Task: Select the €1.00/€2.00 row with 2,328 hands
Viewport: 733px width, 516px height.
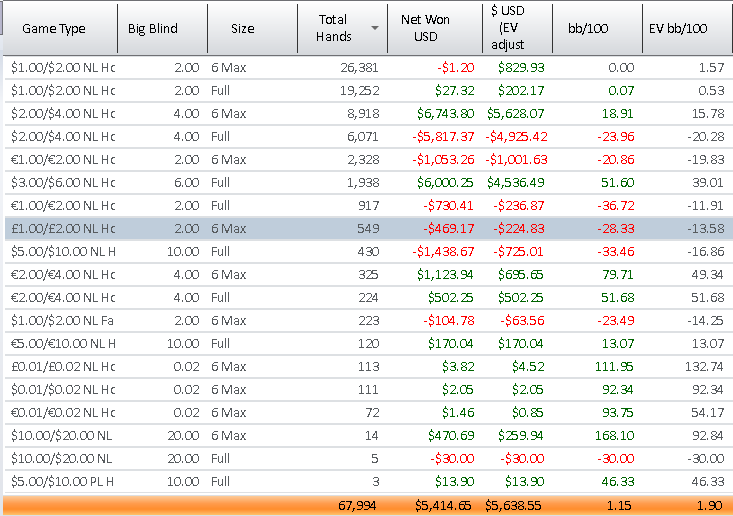Action: click(368, 159)
